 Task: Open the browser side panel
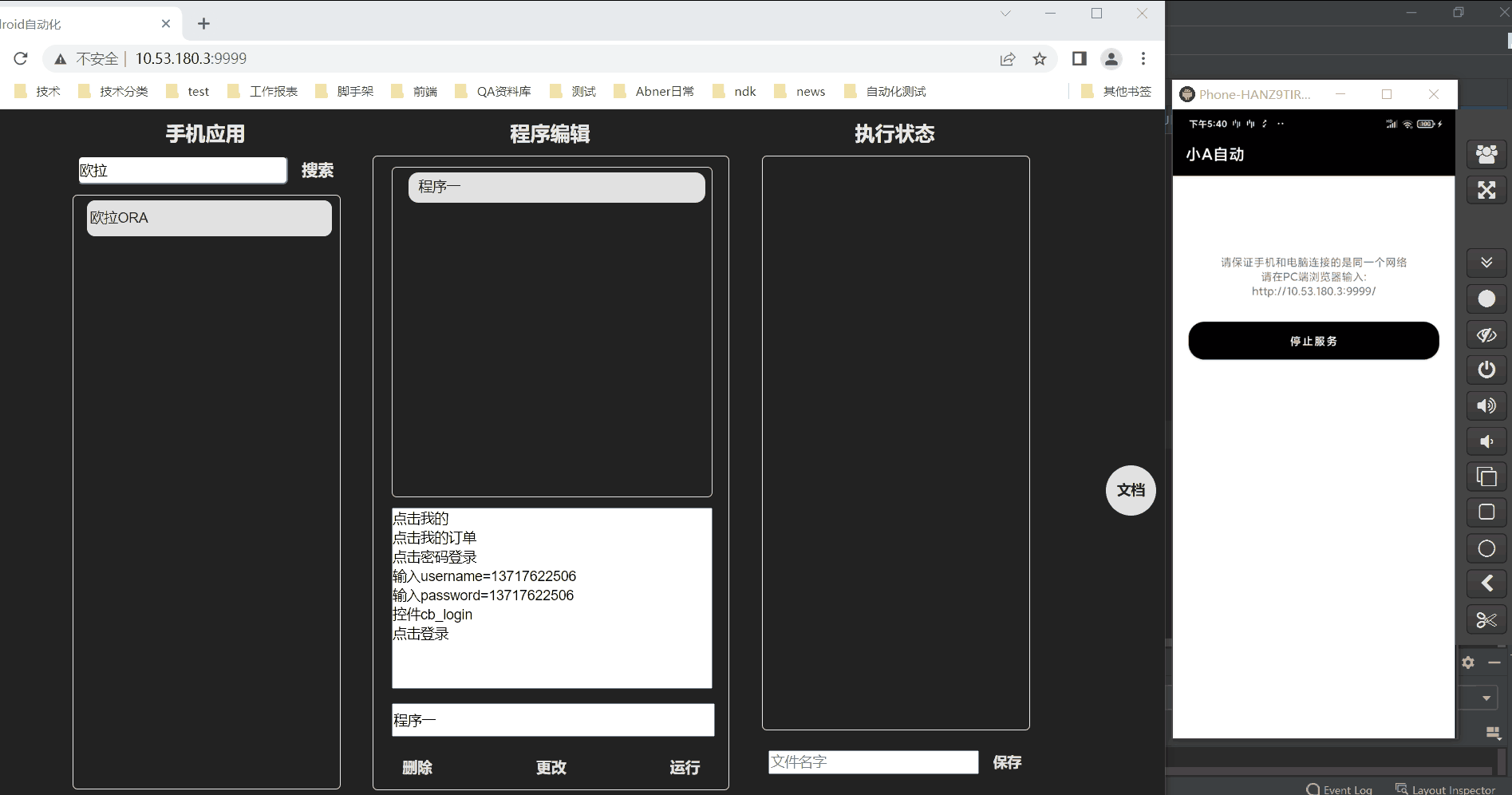[1080, 58]
